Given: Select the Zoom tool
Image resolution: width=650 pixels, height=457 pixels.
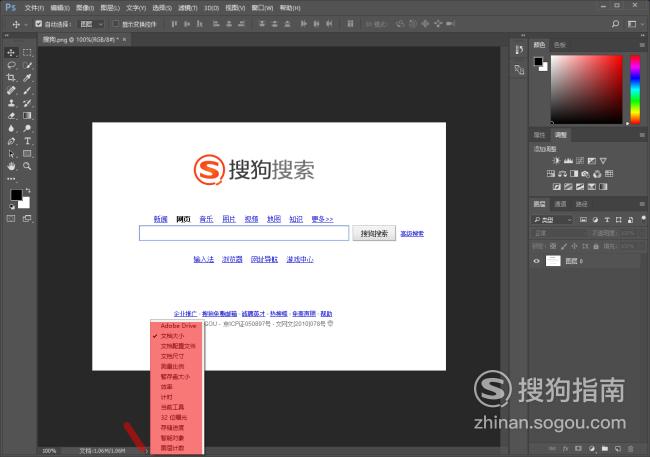Looking at the screenshot, I should pos(27,166).
